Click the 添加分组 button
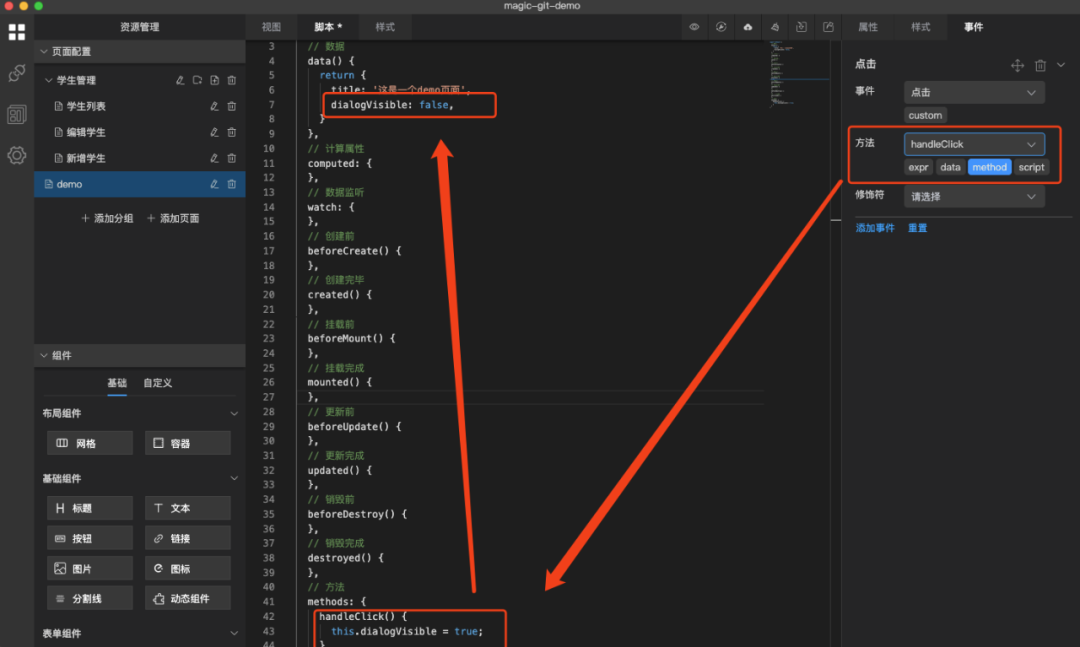This screenshot has height=647, width=1080. (x=107, y=218)
